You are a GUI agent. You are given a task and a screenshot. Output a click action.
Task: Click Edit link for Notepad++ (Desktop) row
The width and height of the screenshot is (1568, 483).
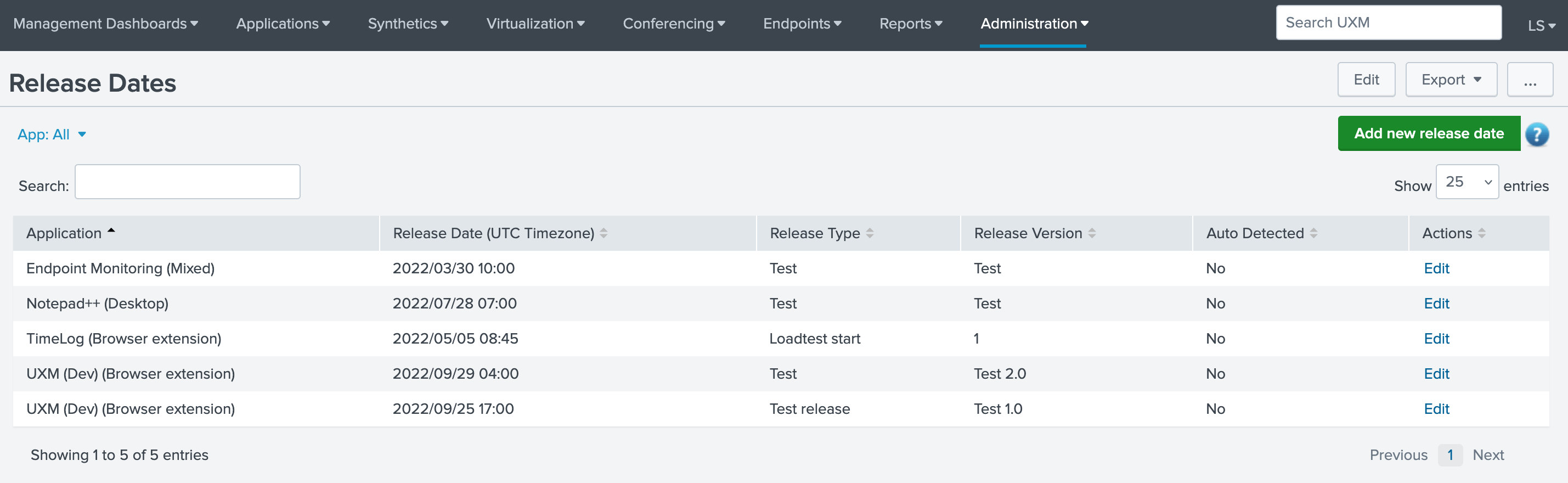1436,304
